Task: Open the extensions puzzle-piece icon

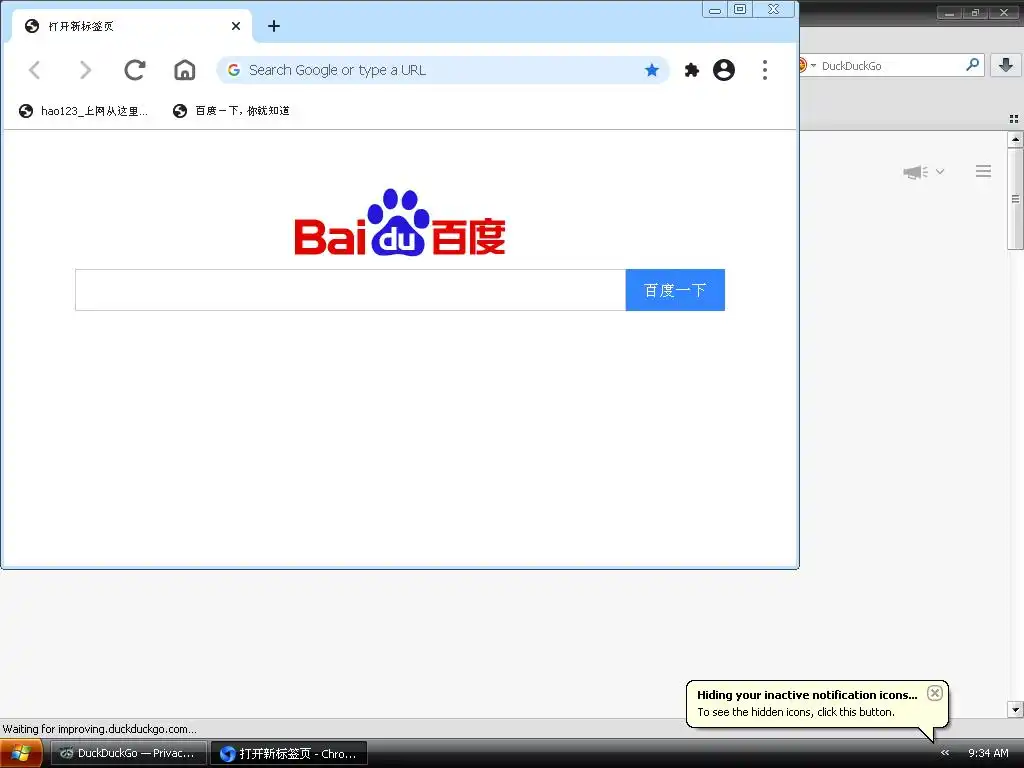Action: click(692, 70)
